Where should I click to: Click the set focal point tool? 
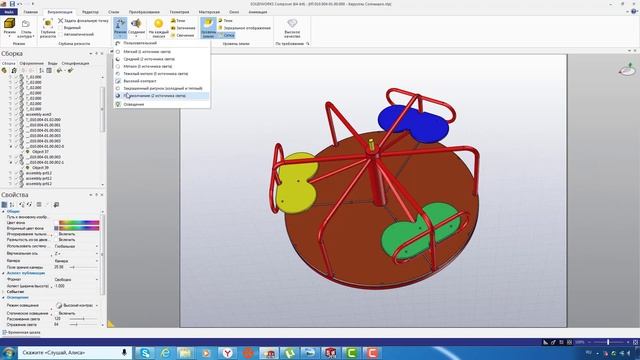[x=83, y=20]
